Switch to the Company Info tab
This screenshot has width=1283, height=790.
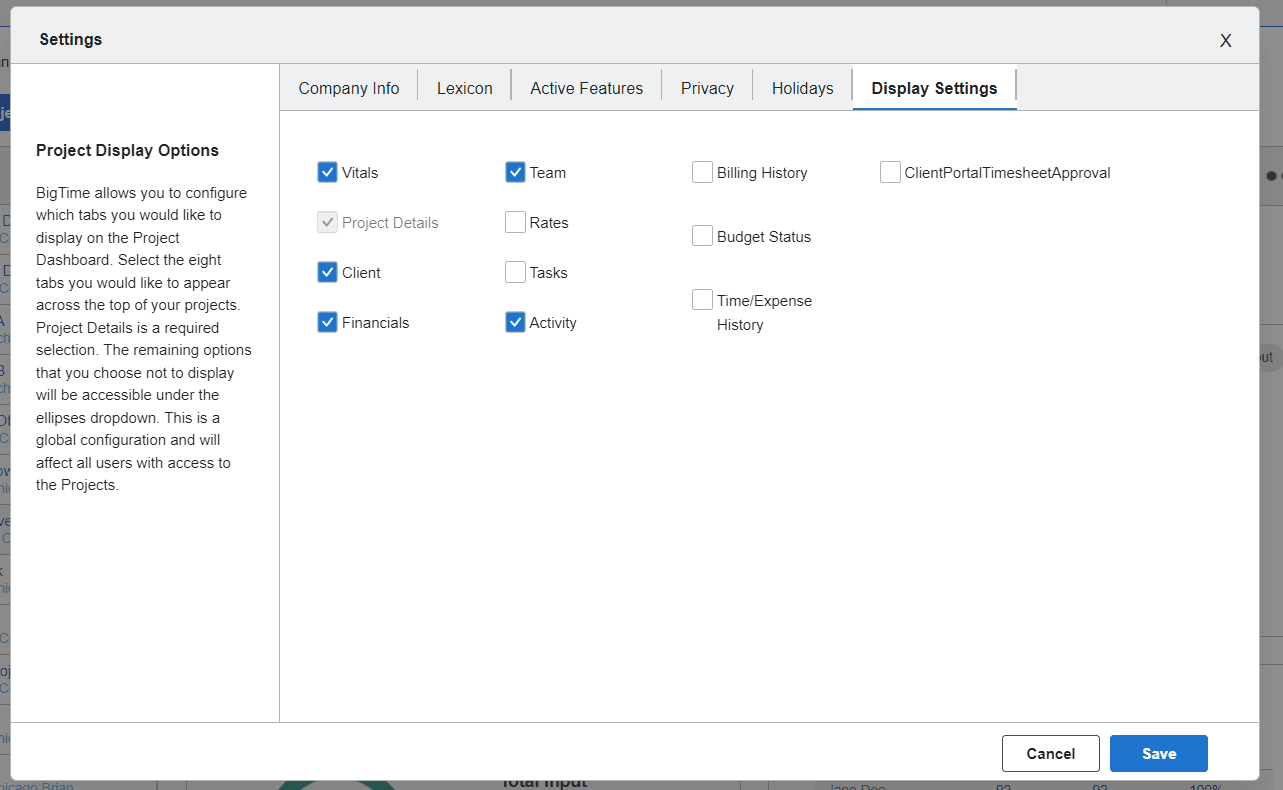tap(348, 88)
